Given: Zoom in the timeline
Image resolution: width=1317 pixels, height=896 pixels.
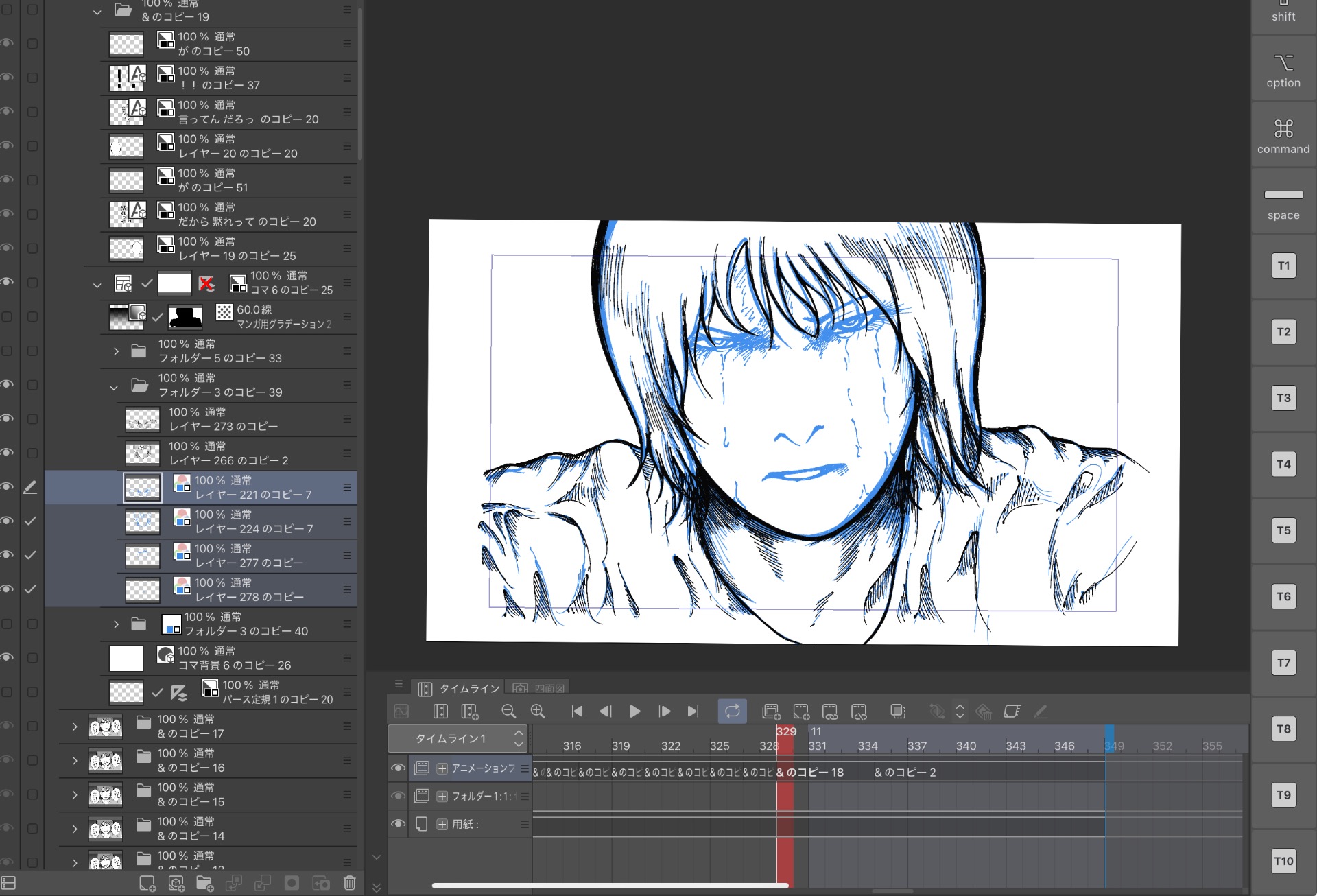Looking at the screenshot, I should click(538, 711).
